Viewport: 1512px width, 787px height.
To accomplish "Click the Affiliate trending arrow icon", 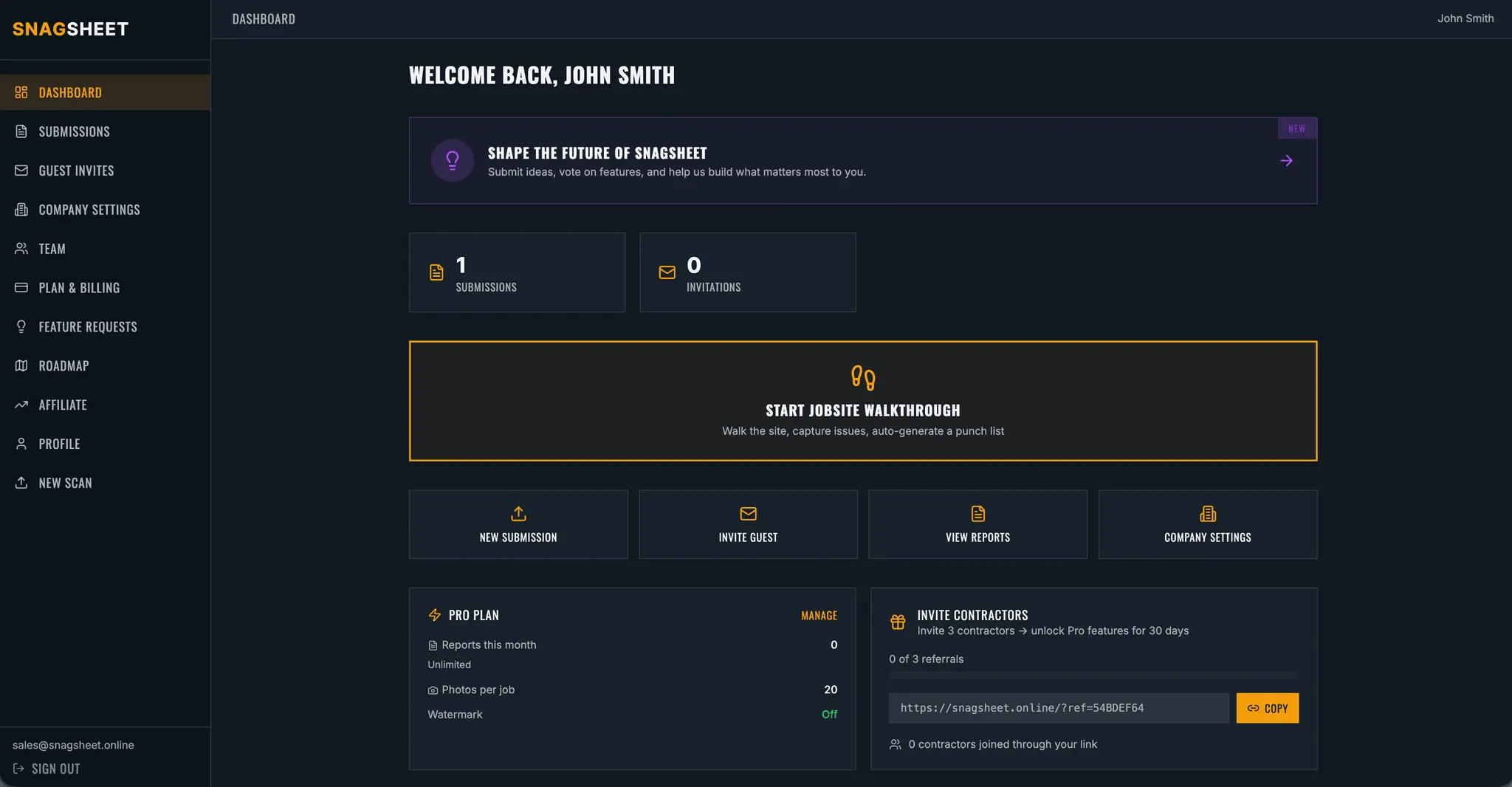I will pos(21,405).
